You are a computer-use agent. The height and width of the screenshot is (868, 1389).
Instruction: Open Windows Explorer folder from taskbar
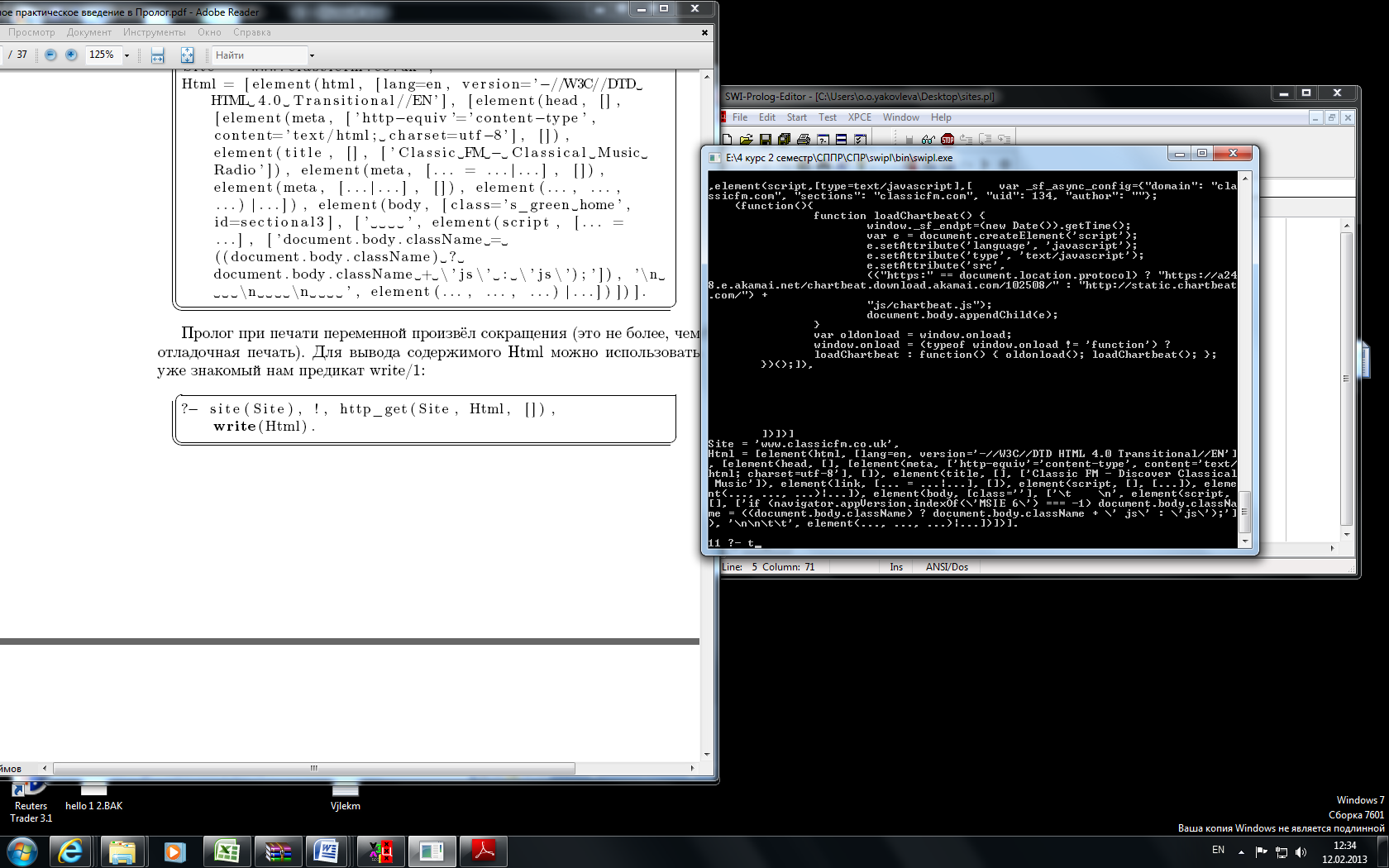point(122,851)
